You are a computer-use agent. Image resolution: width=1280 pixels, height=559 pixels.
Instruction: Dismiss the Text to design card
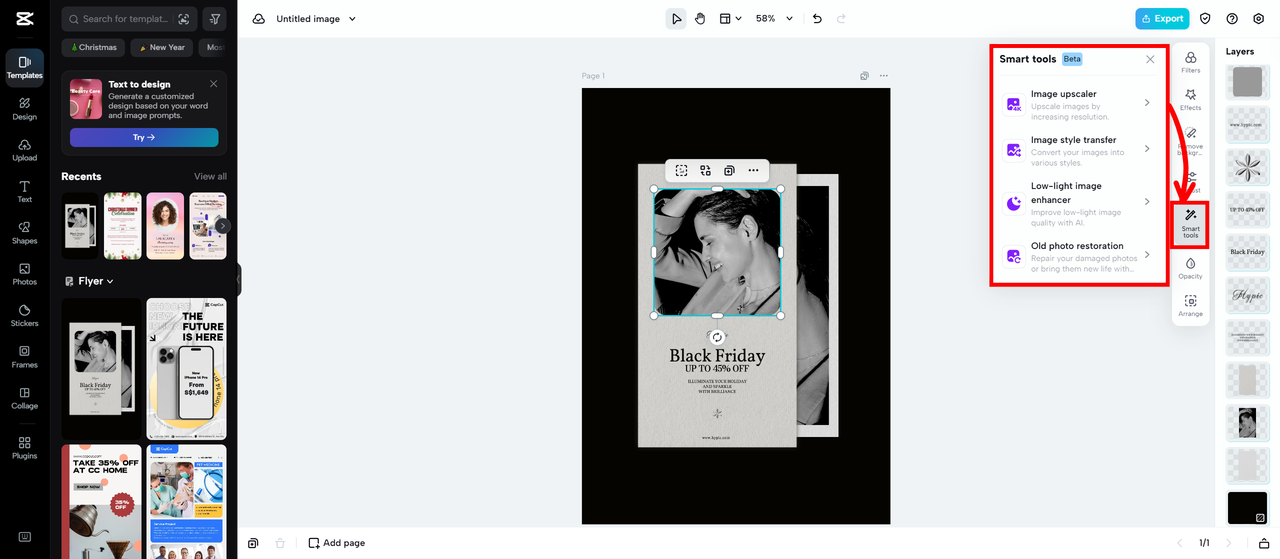(214, 84)
